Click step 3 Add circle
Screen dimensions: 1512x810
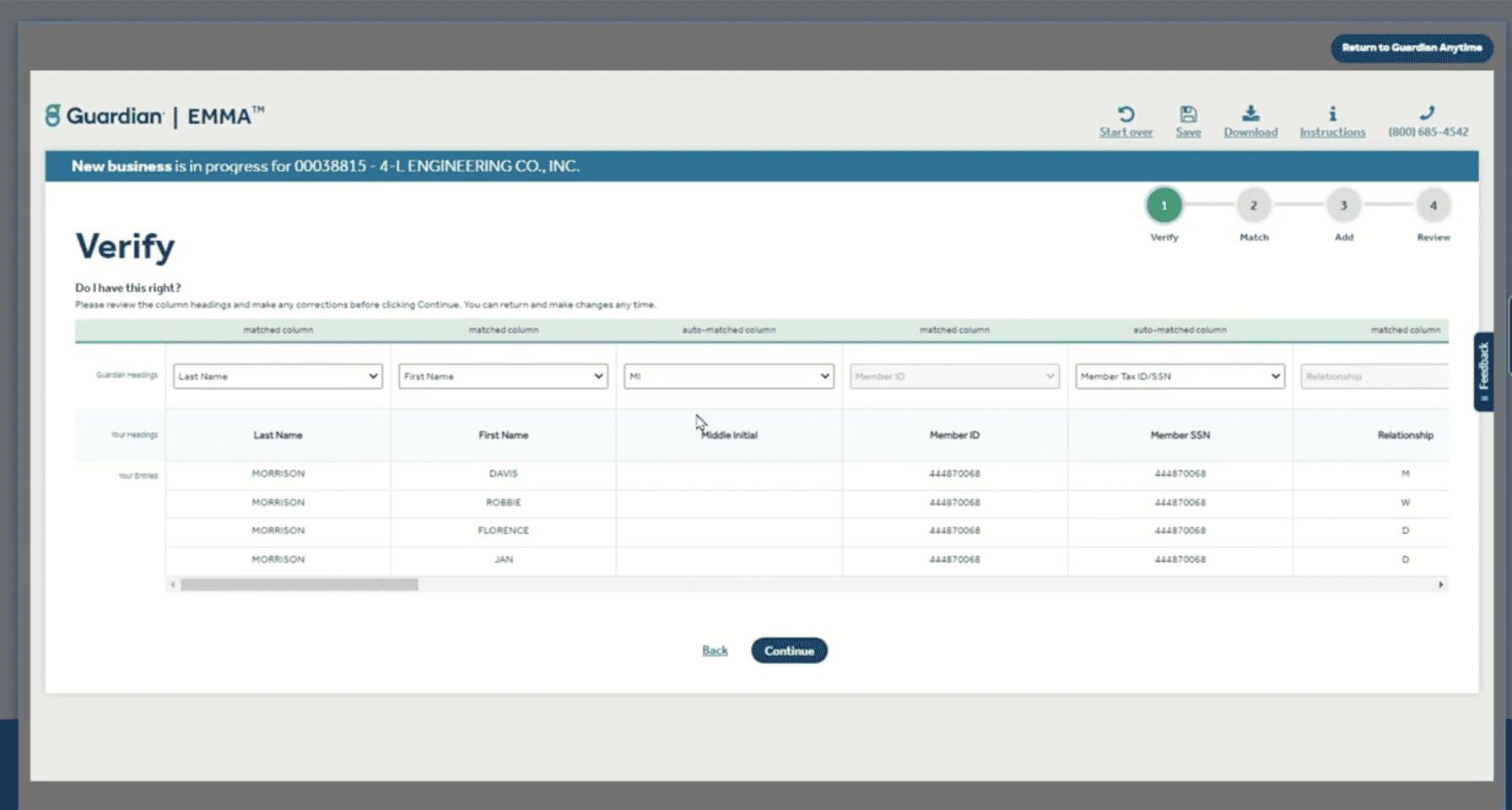[x=1343, y=205]
